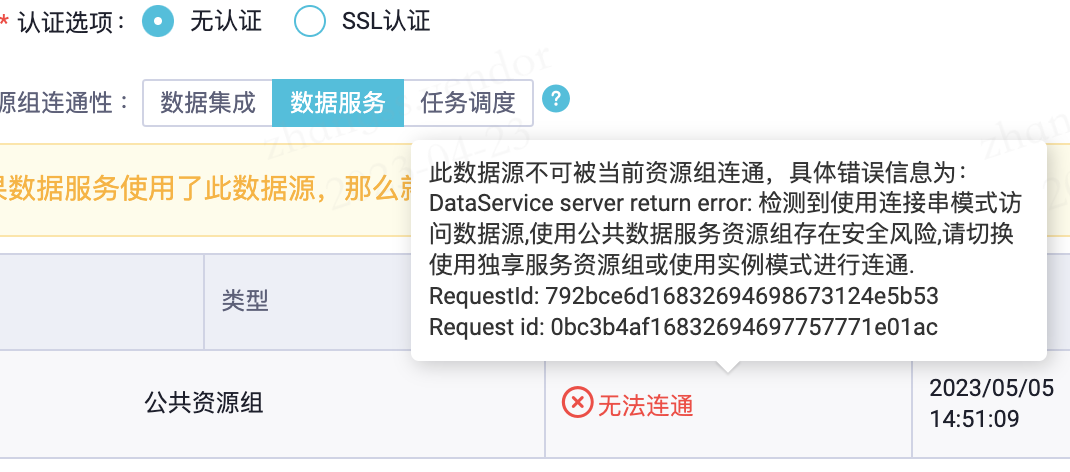Switch to the 数据集成 tab

coord(208,102)
